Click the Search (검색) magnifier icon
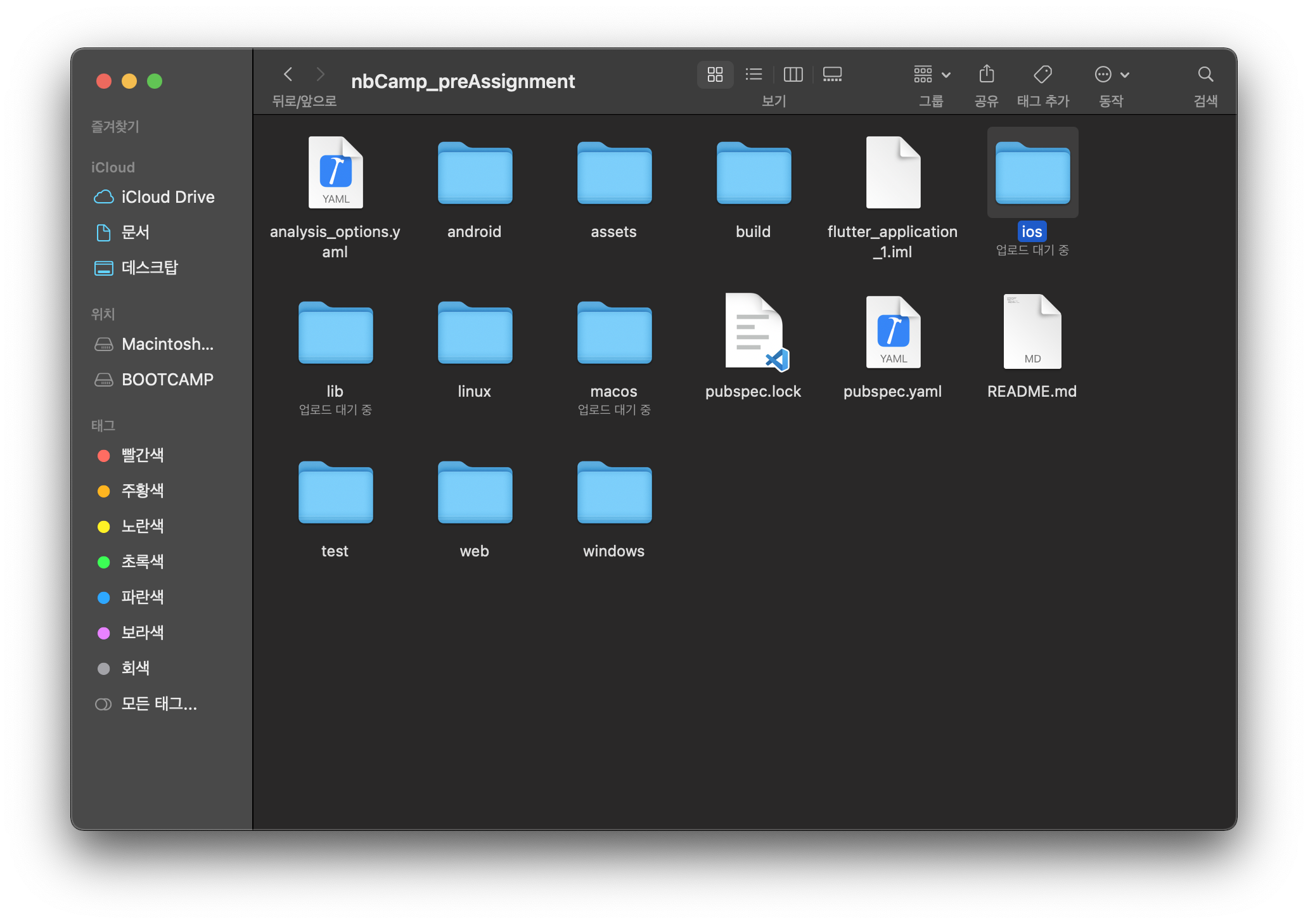This screenshot has width=1308, height=924. tap(1205, 75)
